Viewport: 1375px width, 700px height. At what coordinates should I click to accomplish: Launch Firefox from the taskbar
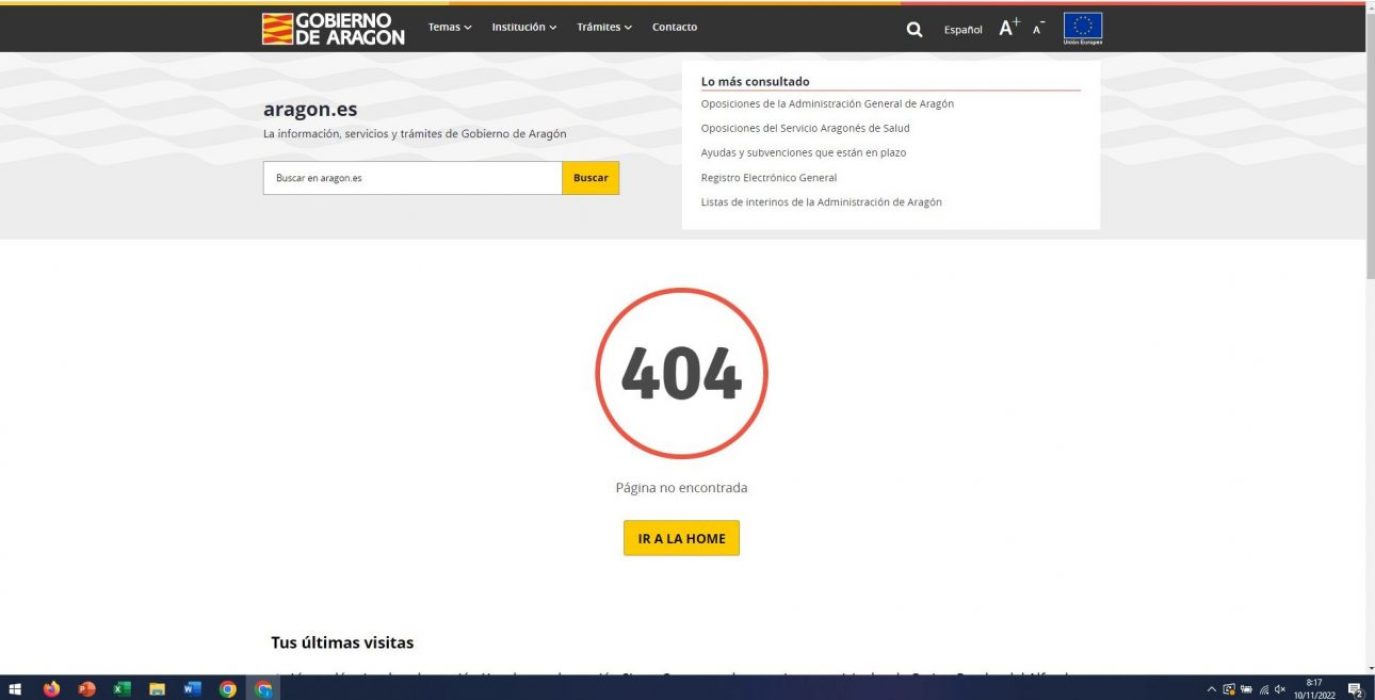tap(51, 688)
